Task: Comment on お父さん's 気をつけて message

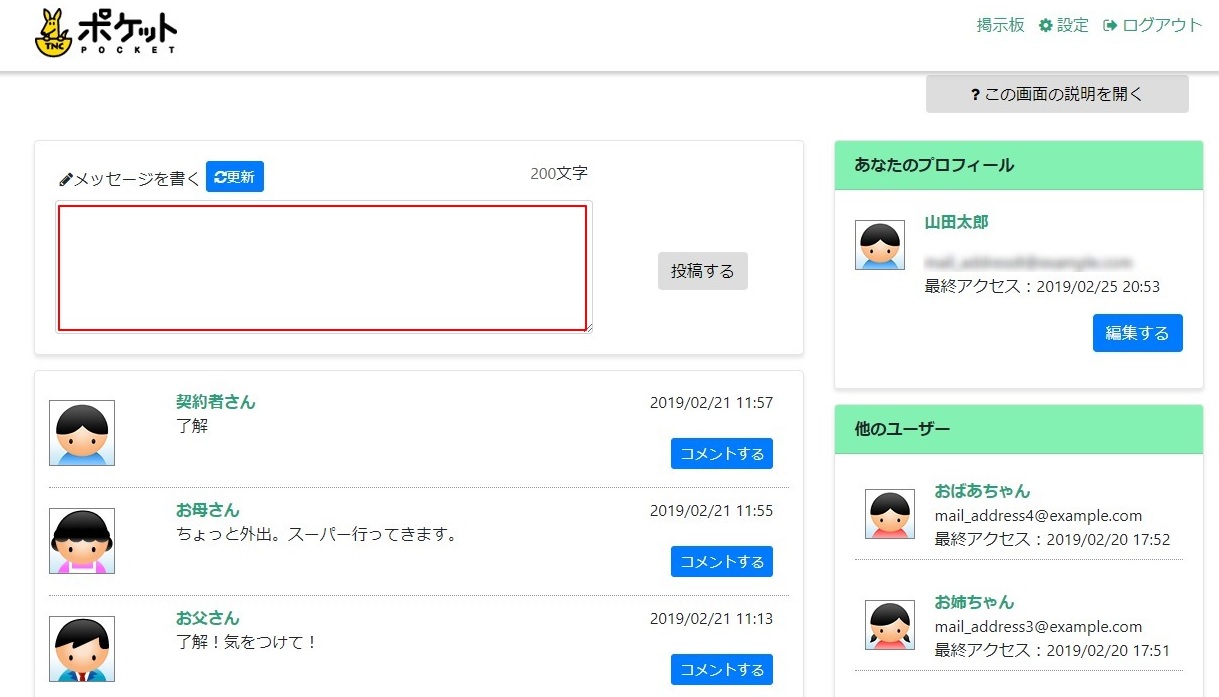Action: click(721, 669)
